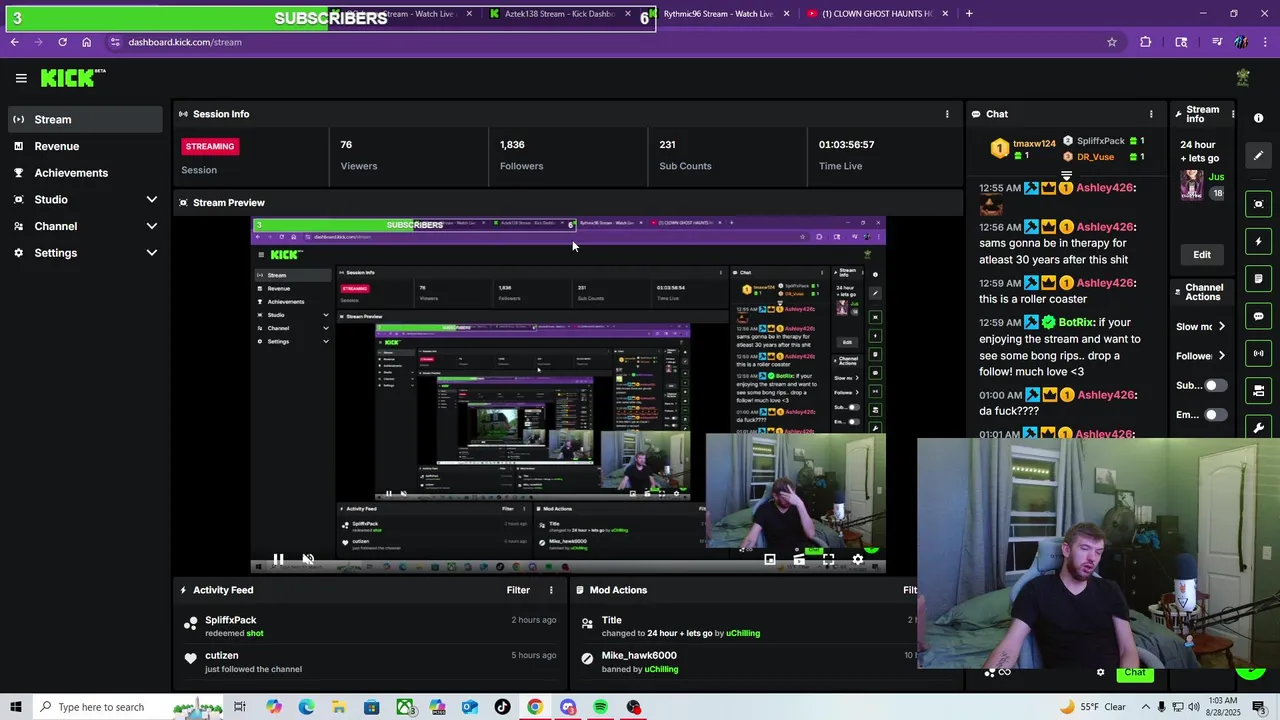Click the wrench icon in right toolbar
This screenshot has width=1280, height=720.
tap(1258, 427)
